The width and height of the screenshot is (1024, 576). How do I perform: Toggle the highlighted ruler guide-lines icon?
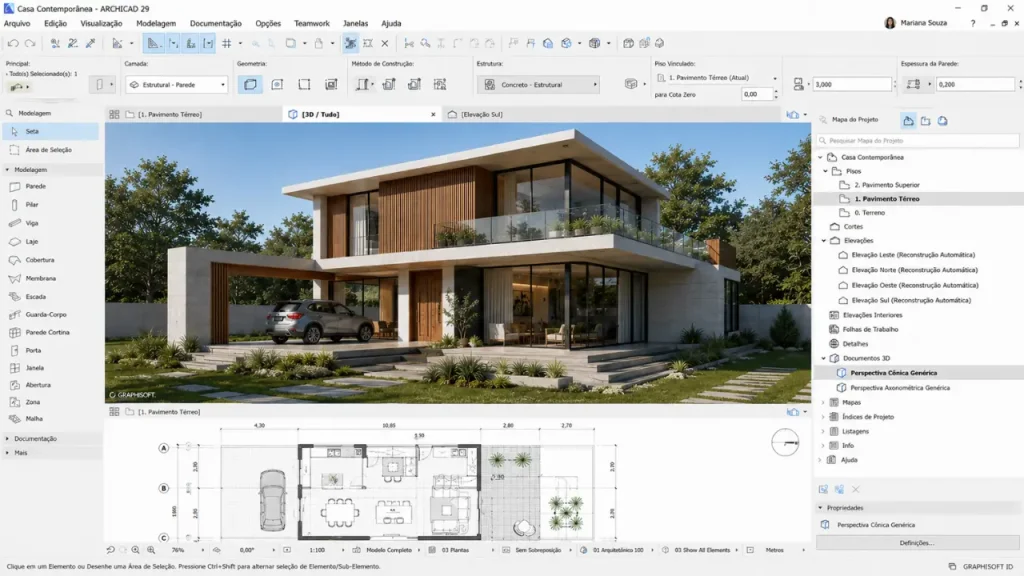click(153, 43)
